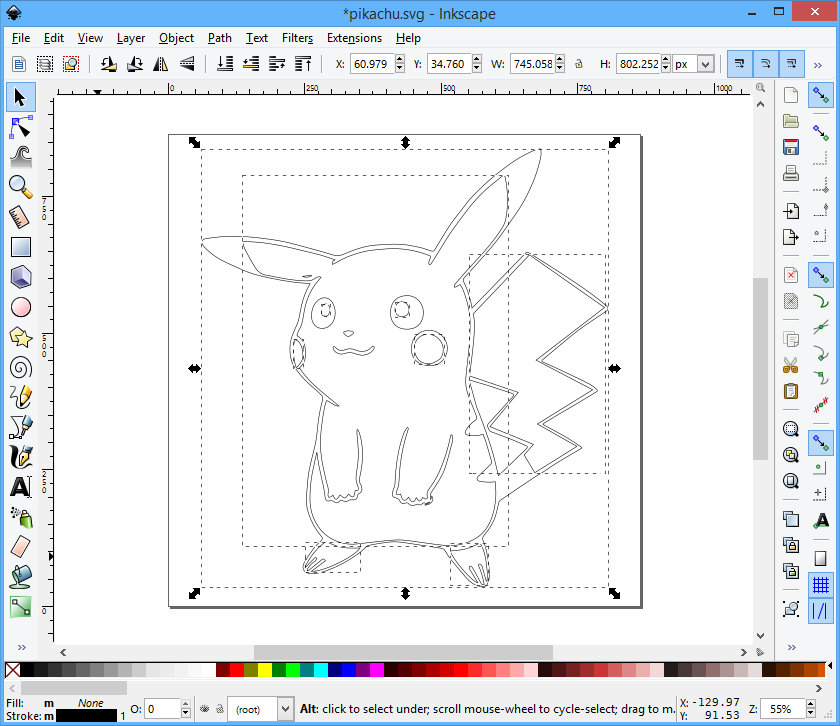The height and width of the screenshot is (726, 840).
Task: Toggle move gradients with object button
Action: (x=792, y=64)
